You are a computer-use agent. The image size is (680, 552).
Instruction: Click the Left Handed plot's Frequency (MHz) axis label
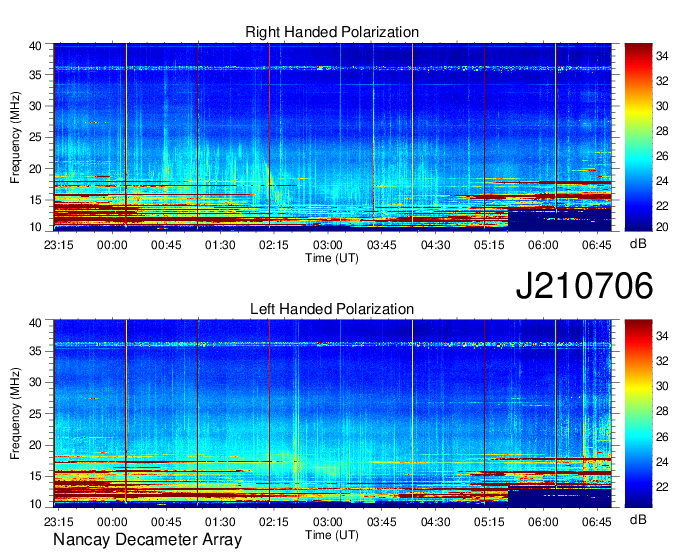point(15,414)
